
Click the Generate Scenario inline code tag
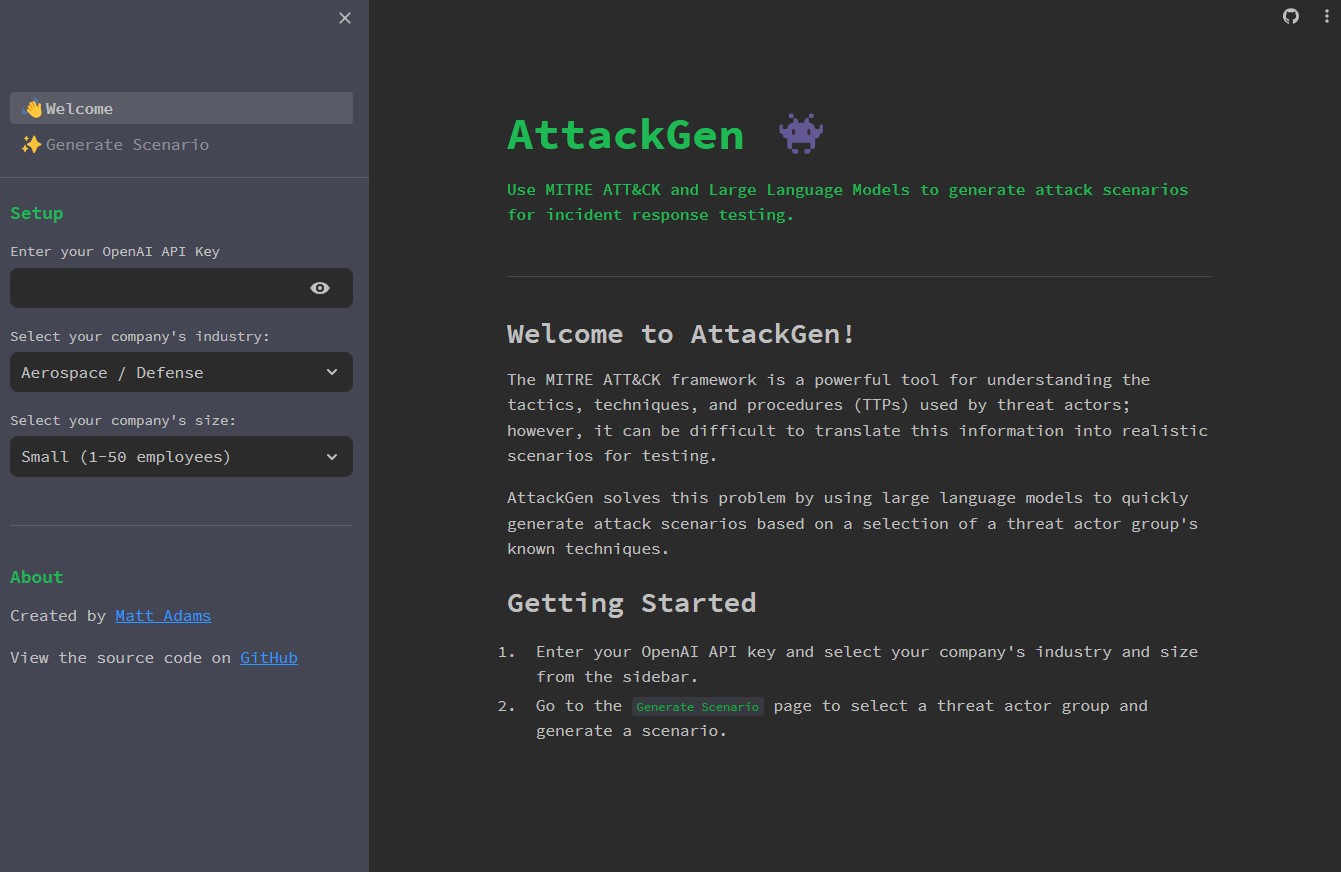pos(698,706)
